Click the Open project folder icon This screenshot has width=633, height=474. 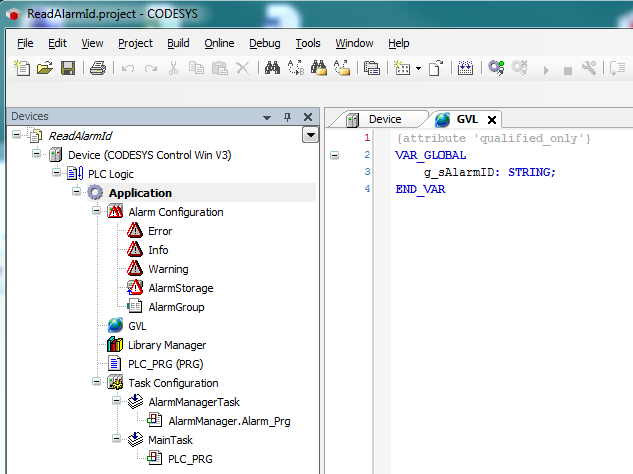[x=45, y=68]
